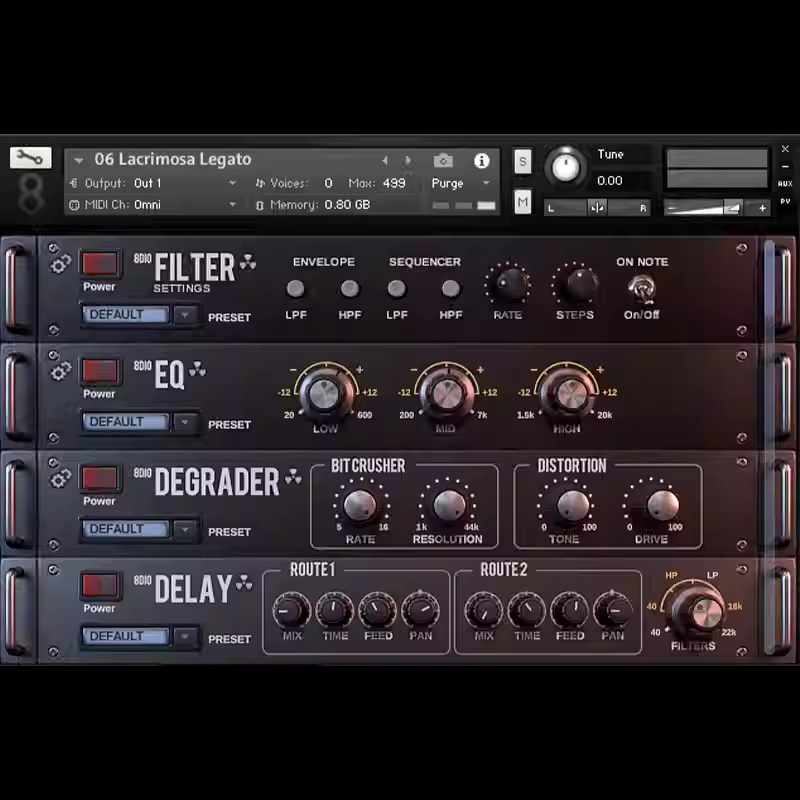This screenshot has width=800, height=800.
Task: Click the Bitcrusher RESOLUTION knob
Action: (x=448, y=505)
